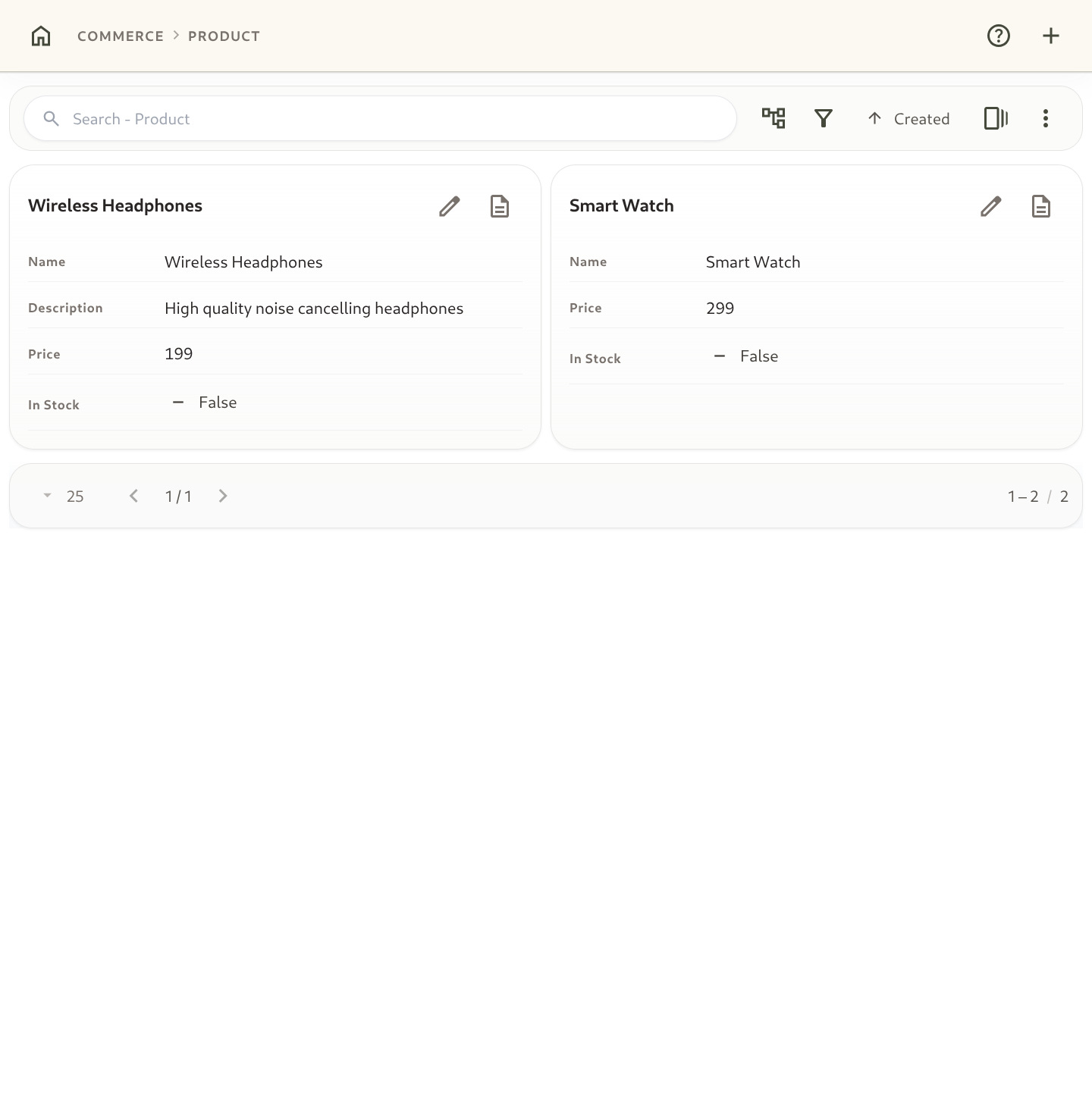
Task: Select the price value 199
Action: 179,354
